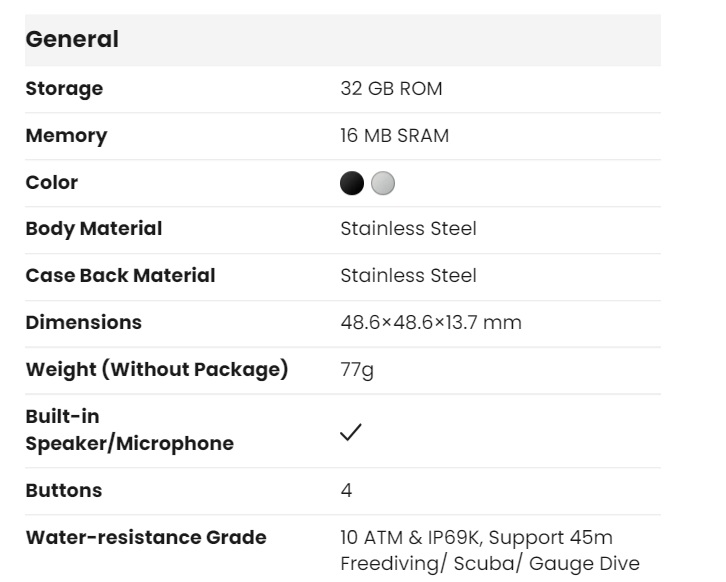Click Stainless Steel value for Case Back

point(408,276)
